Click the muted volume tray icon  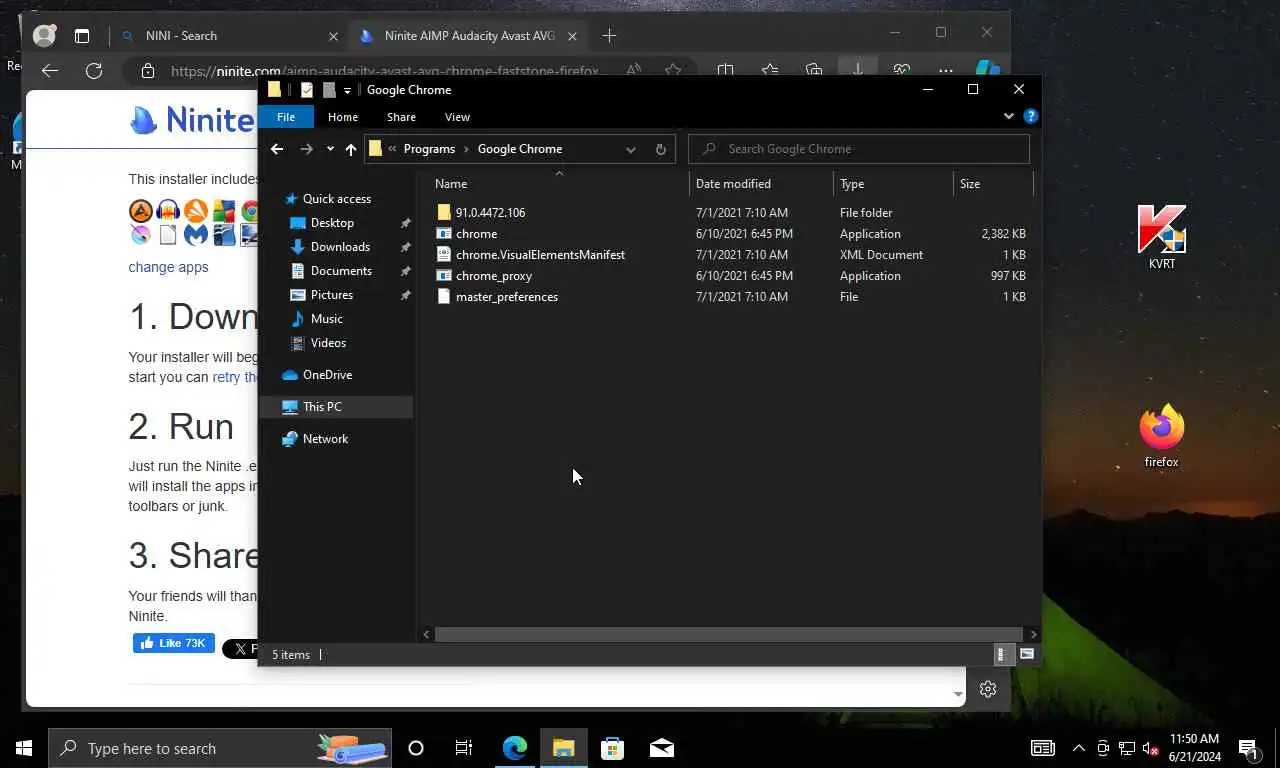point(1150,748)
